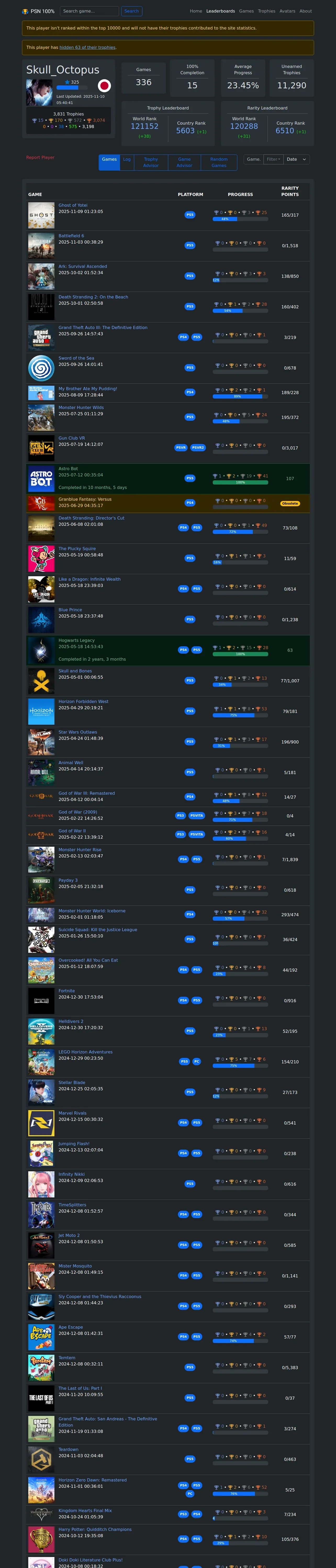Screen dimensions: 336x1568
Task: Click the PS5 badge for Astro Bot
Action: click(190, 479)
